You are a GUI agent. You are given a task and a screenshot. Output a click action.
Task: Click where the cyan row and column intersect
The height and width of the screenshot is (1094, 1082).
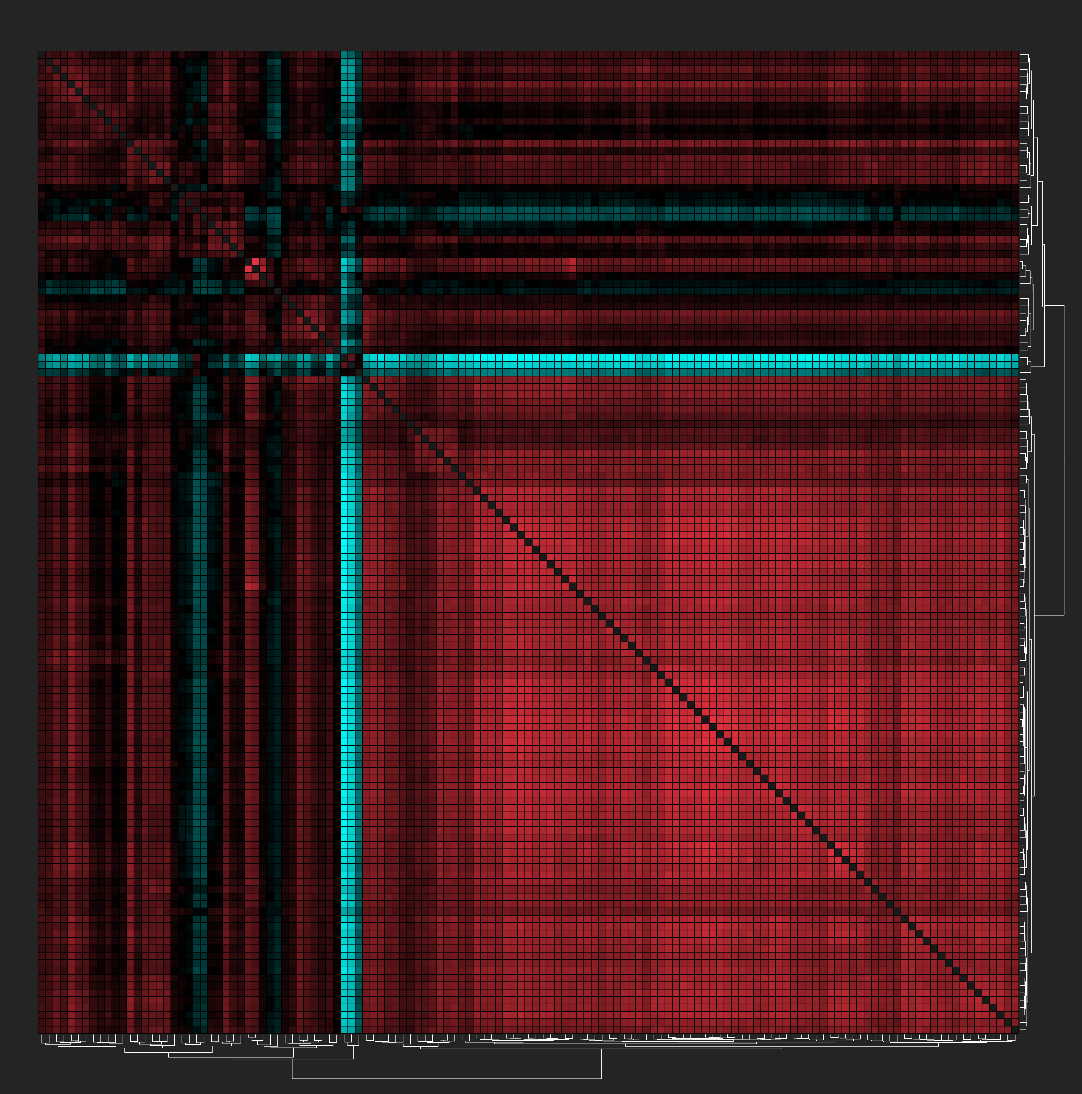(347, 362)
